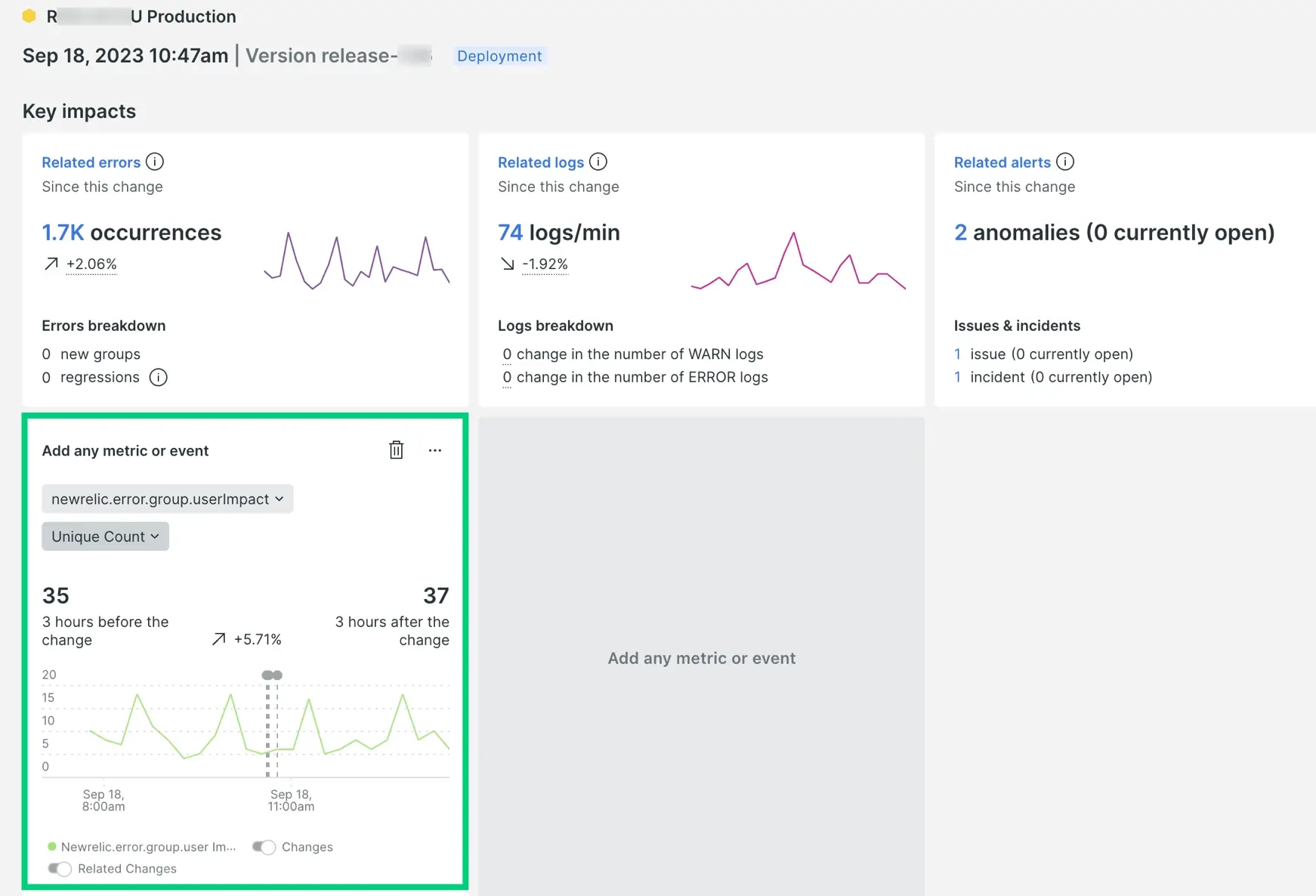Viewport: 1316px width, 896px height.
Task: Click the 0 new groups text
Action: click(91, 354)
